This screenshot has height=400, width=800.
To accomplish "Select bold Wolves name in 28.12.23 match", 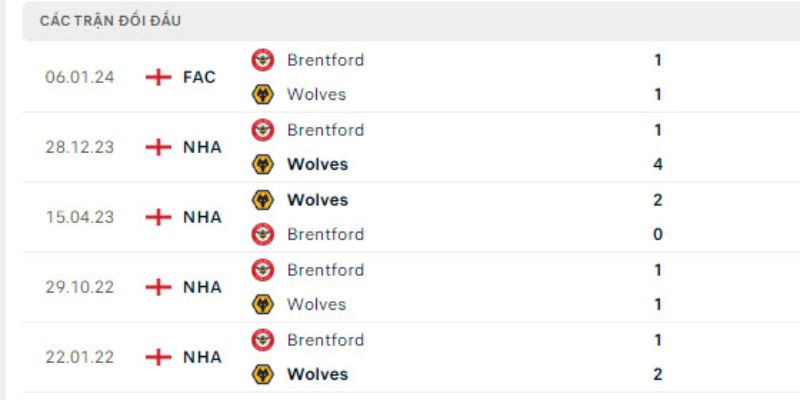I will [x=317, y=165].
